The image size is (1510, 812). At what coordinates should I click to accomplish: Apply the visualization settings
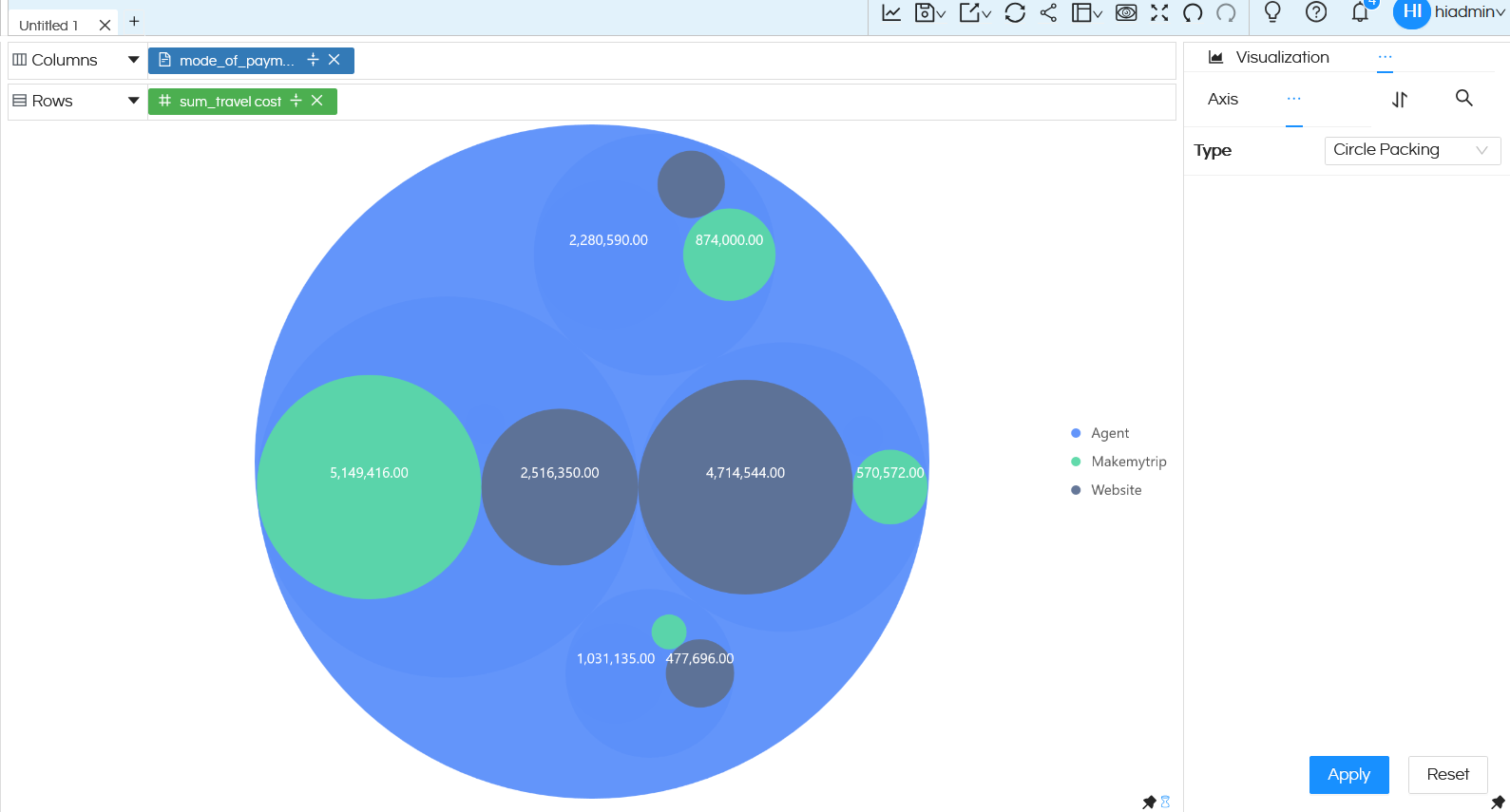pos(1349,775)
